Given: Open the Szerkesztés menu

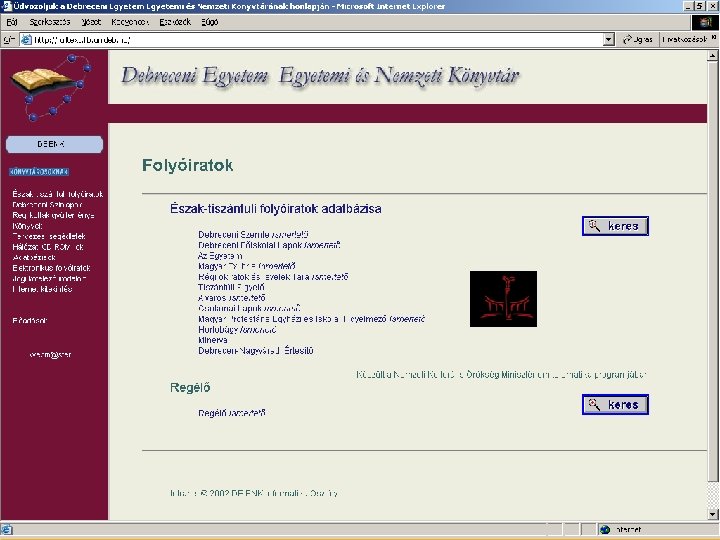Looking at the screenshot, I should (x=50, y=22).
